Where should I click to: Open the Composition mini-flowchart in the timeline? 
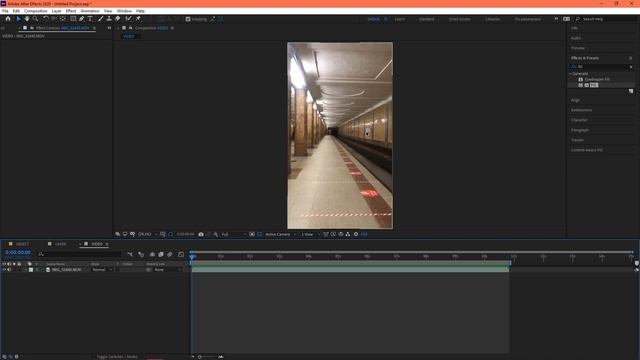click(130, 254)
